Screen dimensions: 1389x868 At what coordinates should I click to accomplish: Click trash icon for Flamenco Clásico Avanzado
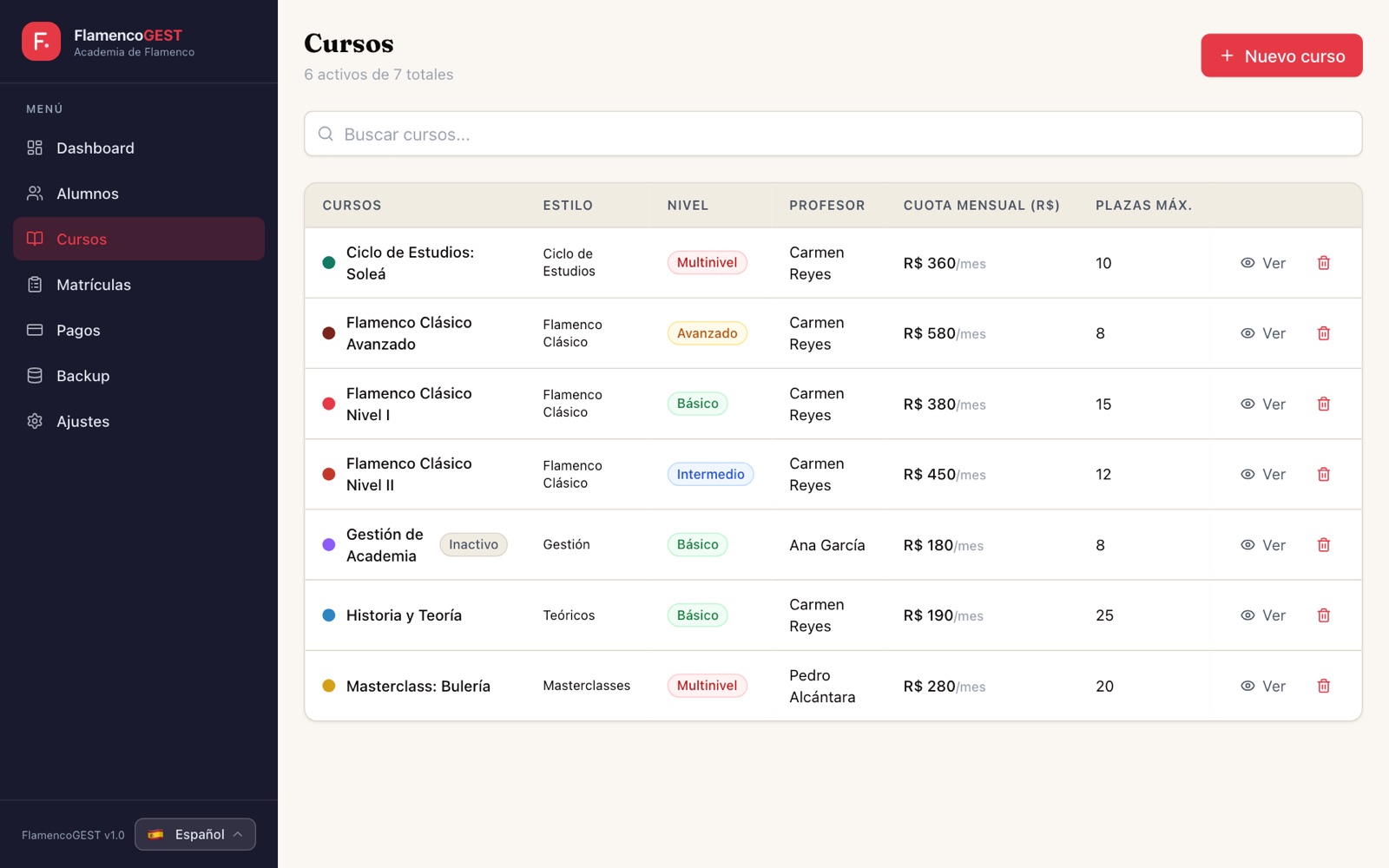[x=1323, y=333]
